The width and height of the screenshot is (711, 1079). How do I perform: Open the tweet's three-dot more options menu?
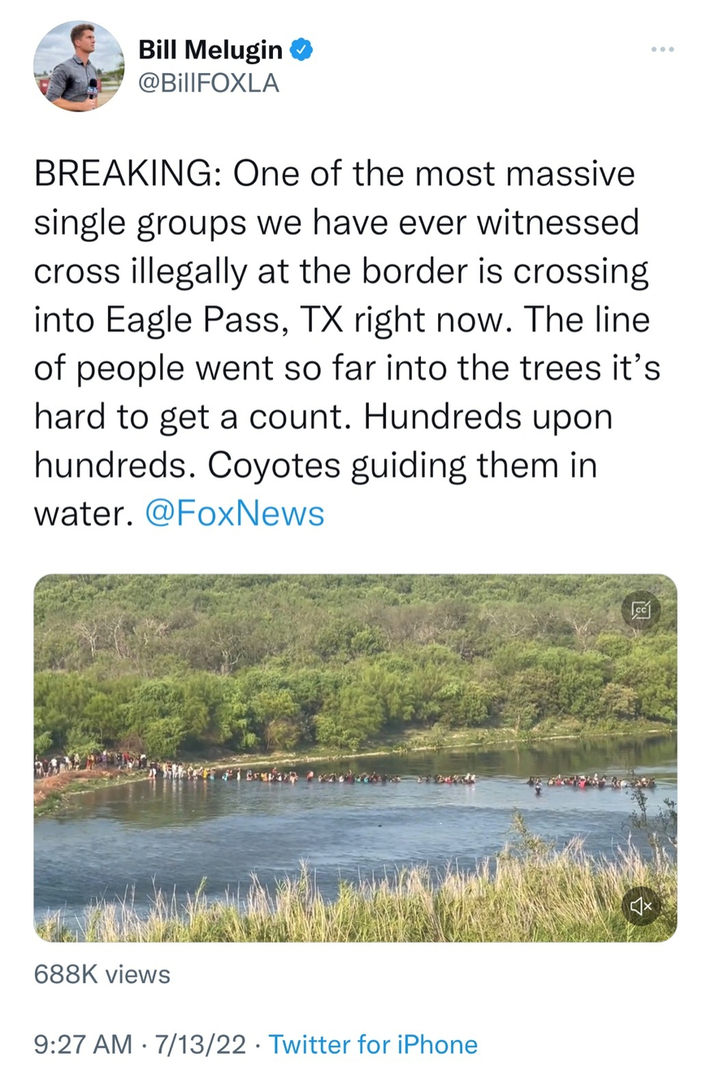pyautogui.click(x=661, y=49)
